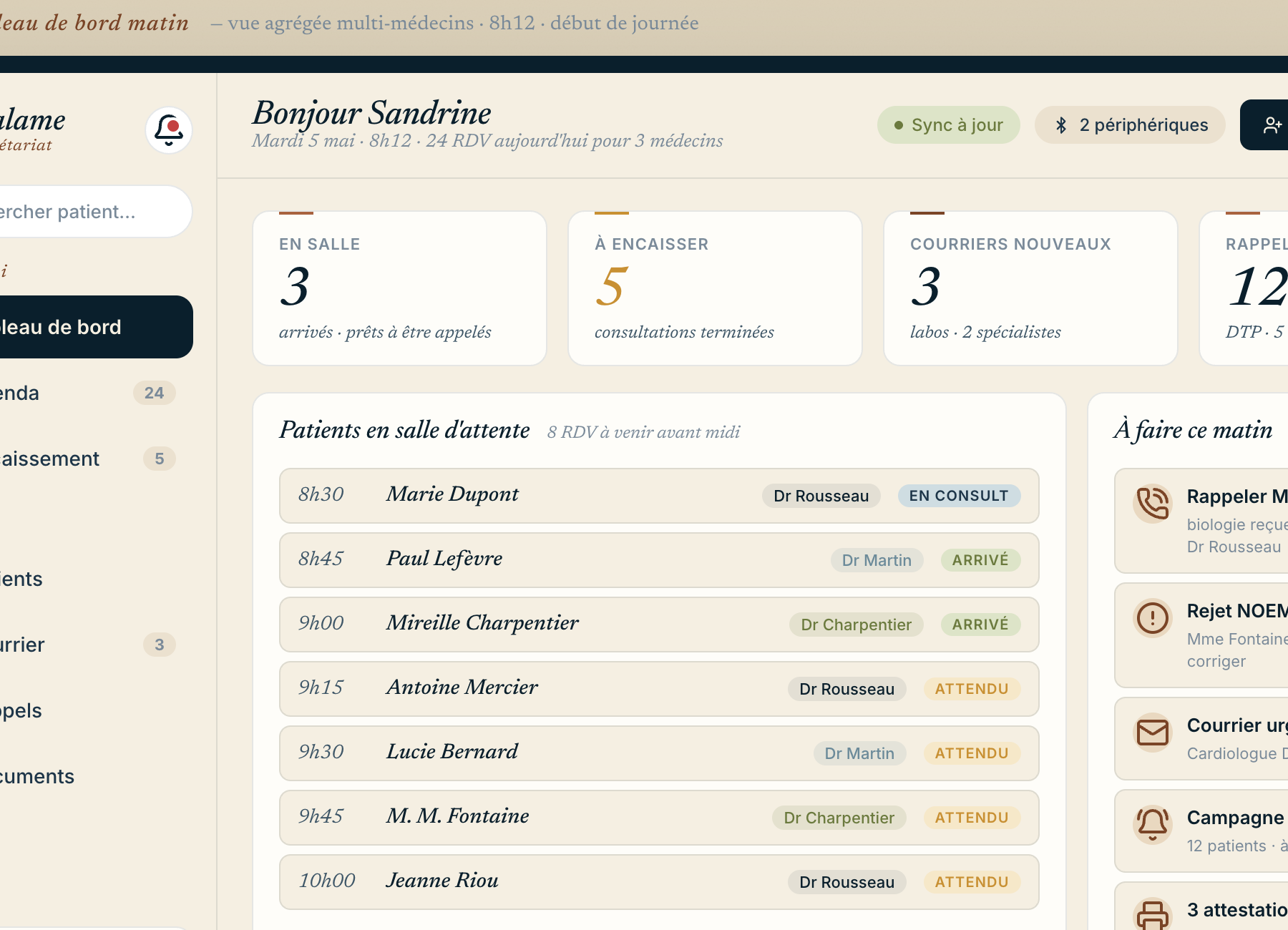
Task: Select the Paul Lefèvre 8h45 row
Action: (659, 560)
